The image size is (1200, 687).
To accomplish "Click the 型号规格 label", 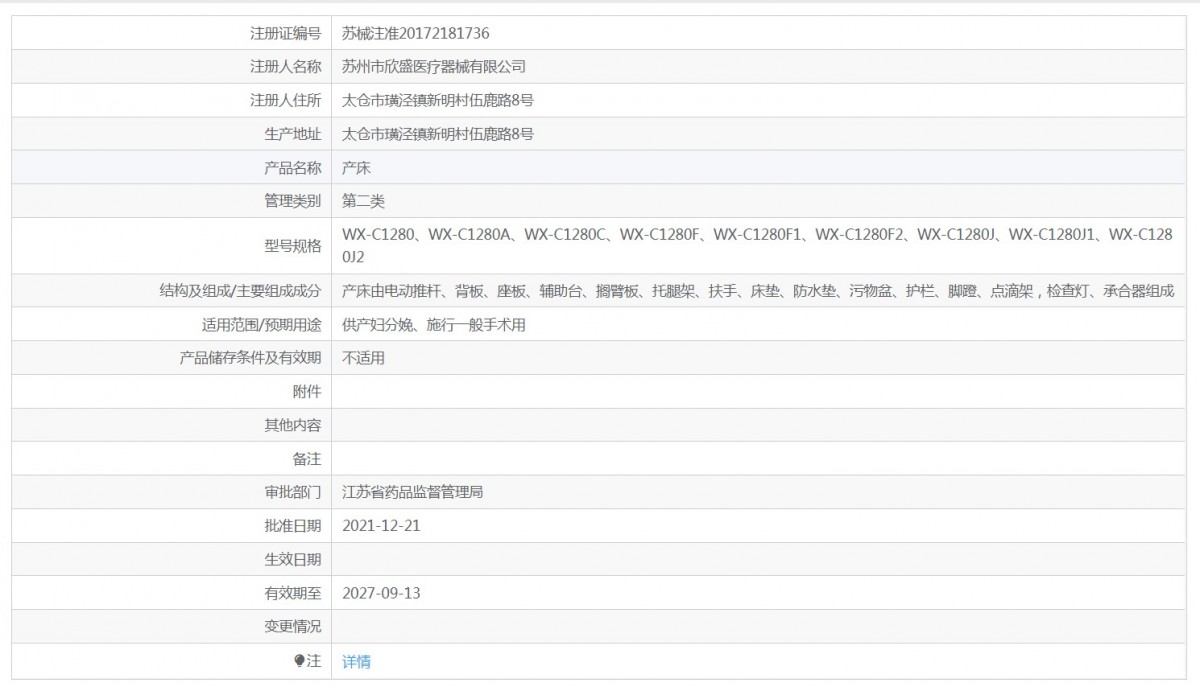I will pos(292,246).
